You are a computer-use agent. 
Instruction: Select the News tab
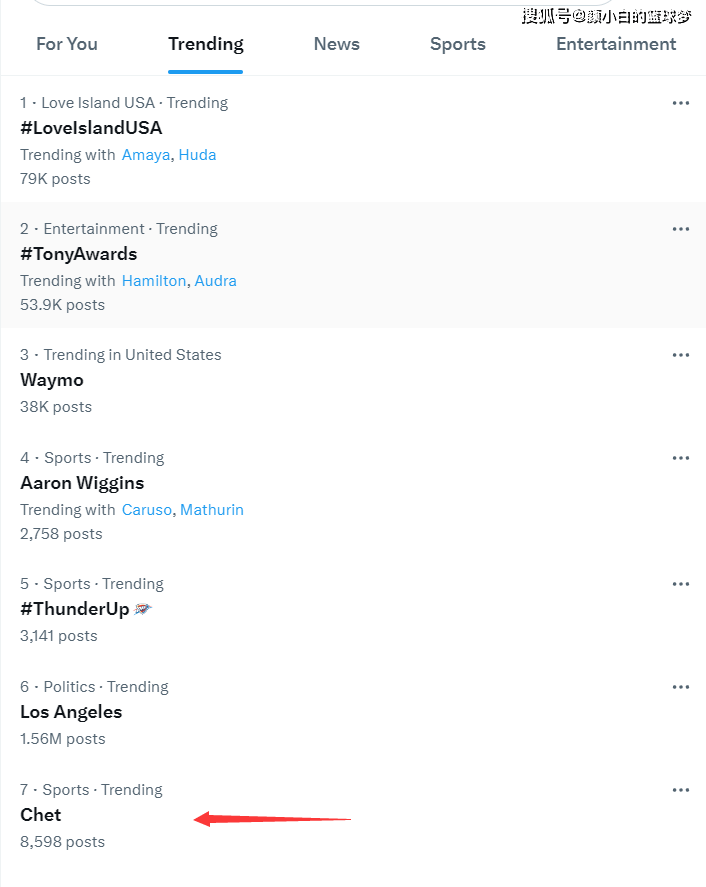tap(336, 44)
